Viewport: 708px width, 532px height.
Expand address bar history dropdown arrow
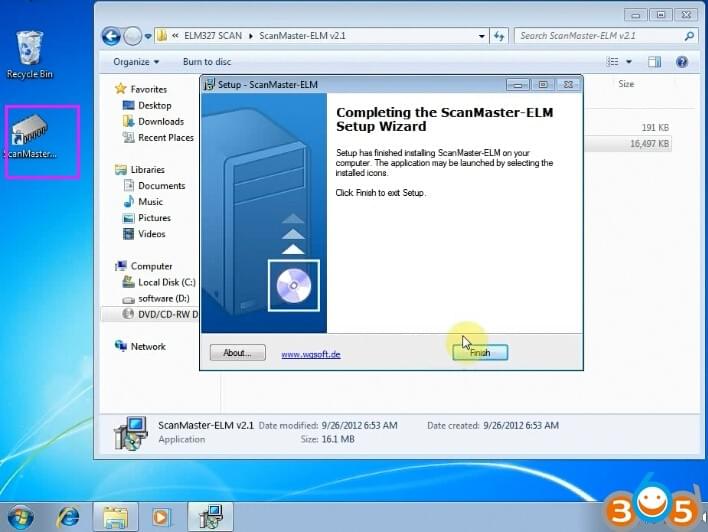[482, 36]
